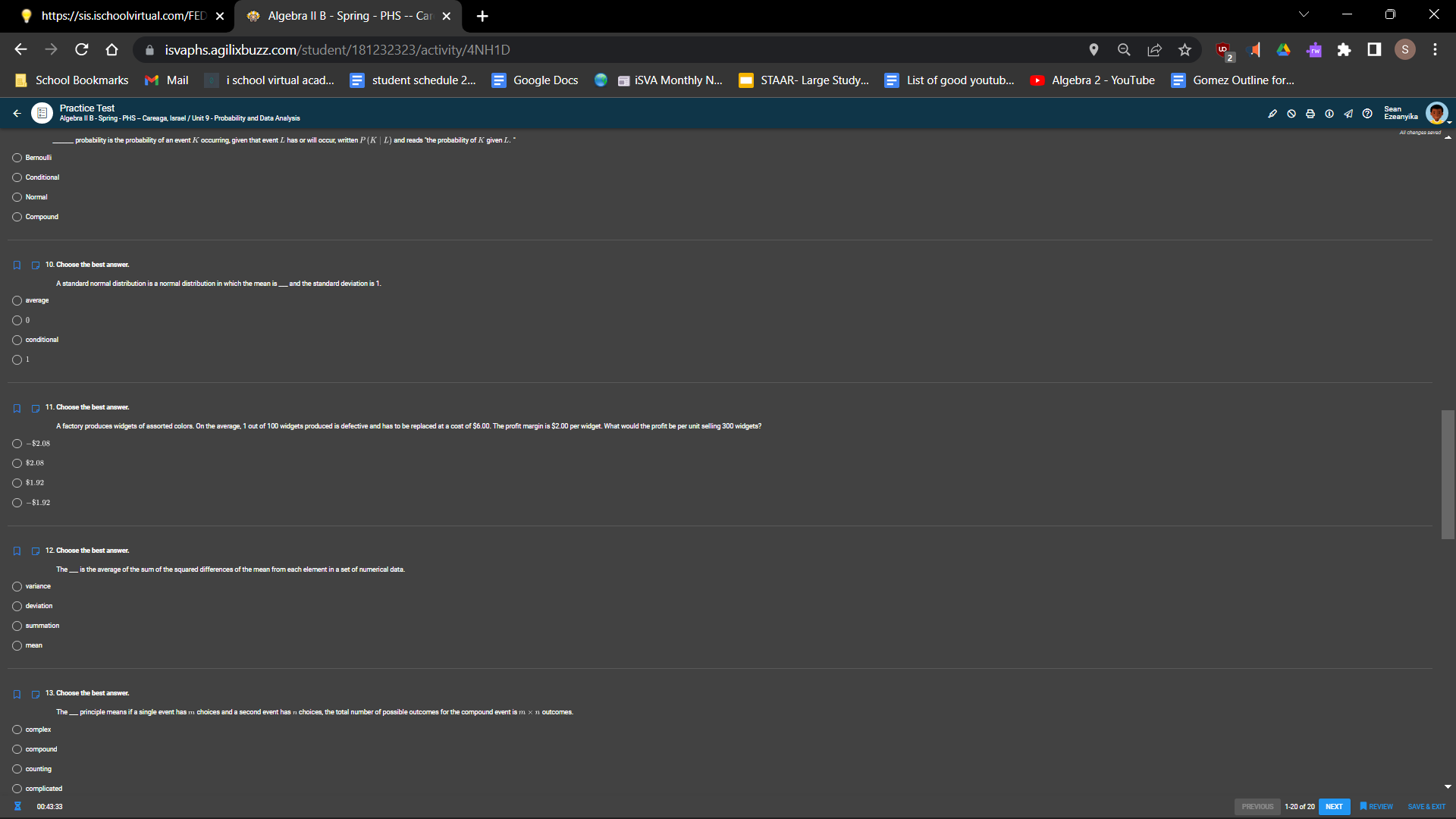Open the Algebra 2 - YouTube bookmark
This screenshot has height=819, width=1456.
1093,80
